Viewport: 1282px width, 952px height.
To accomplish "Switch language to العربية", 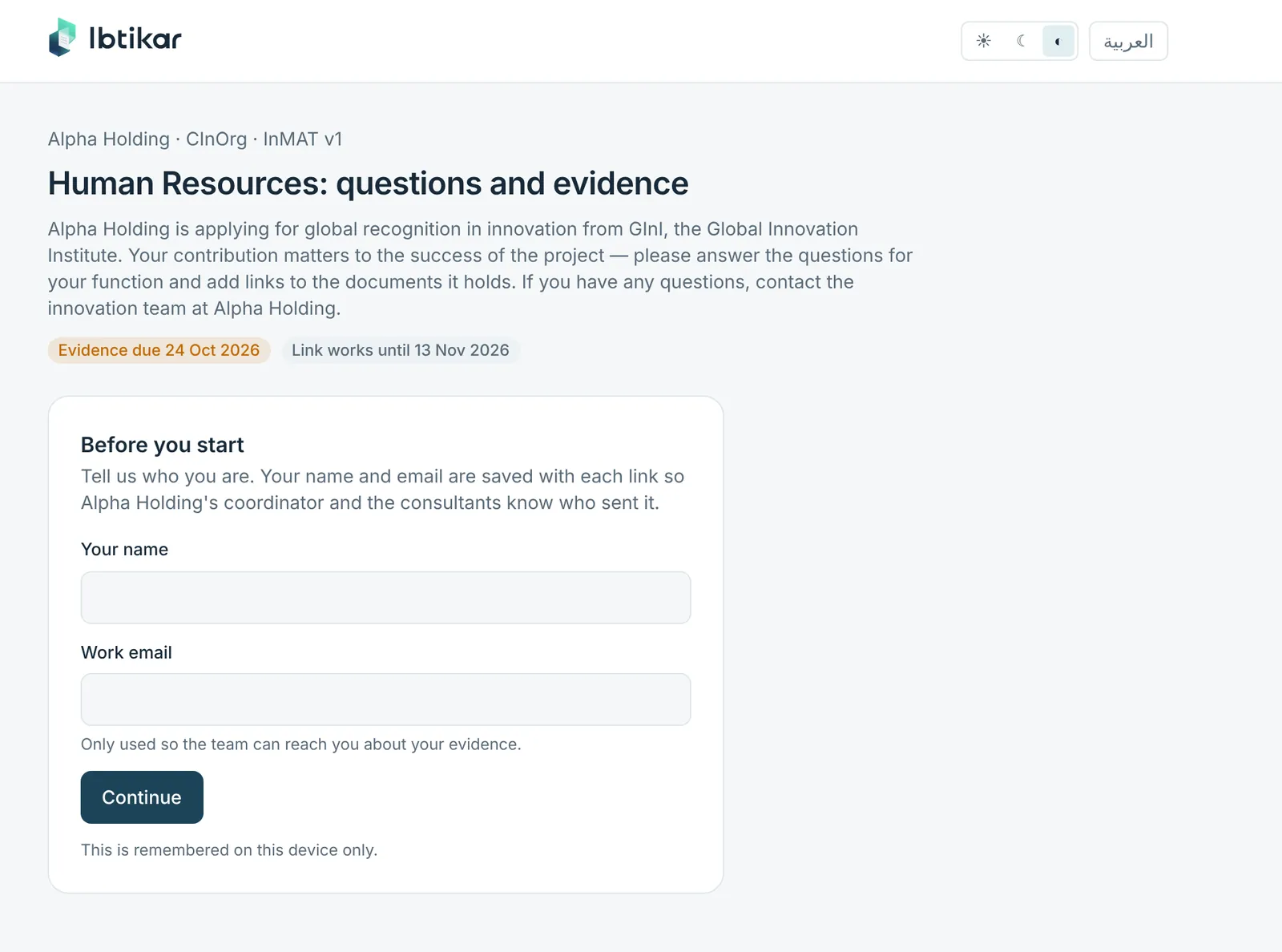I will 1128,41.
